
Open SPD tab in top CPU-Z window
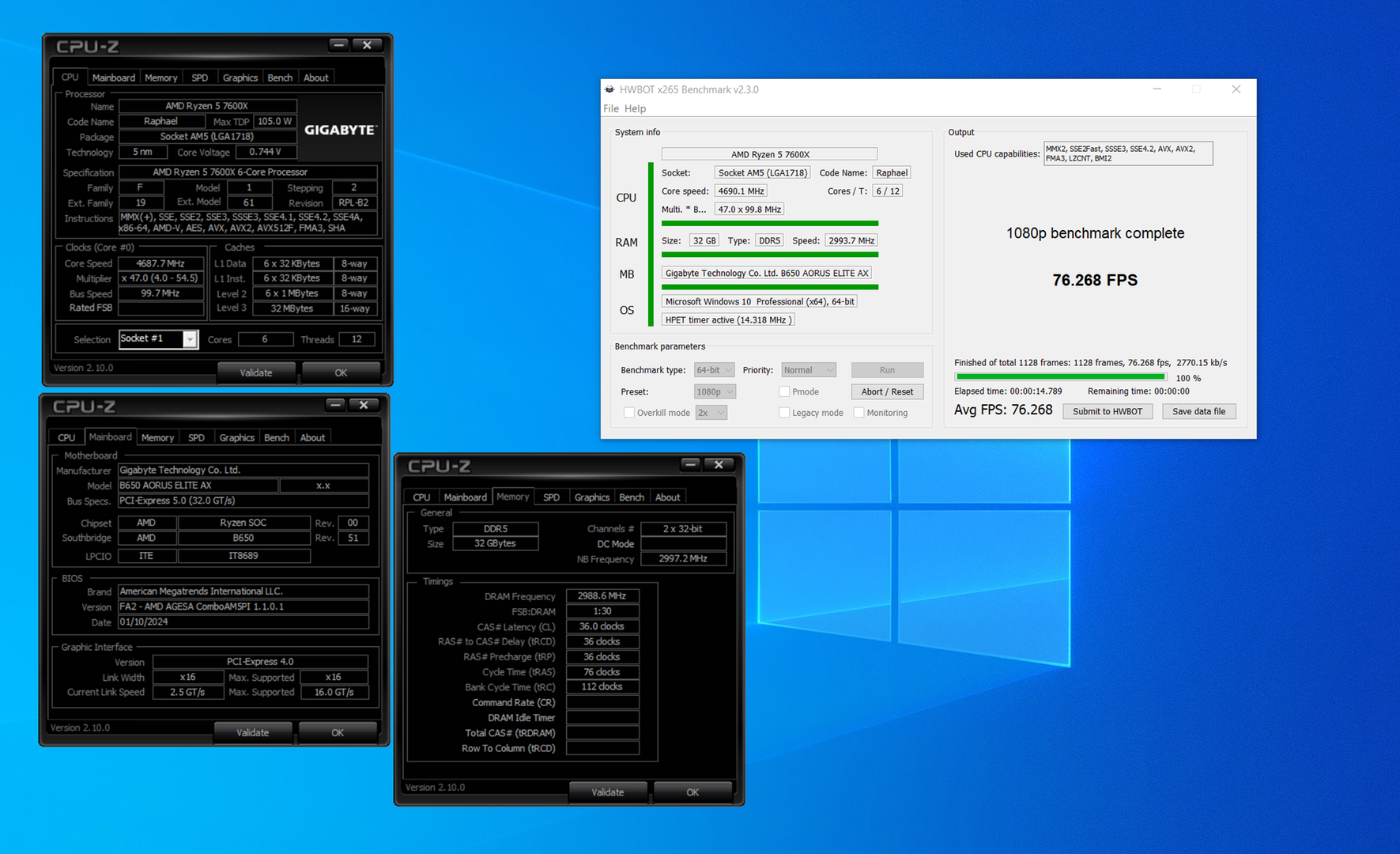(x=200, y=77)
